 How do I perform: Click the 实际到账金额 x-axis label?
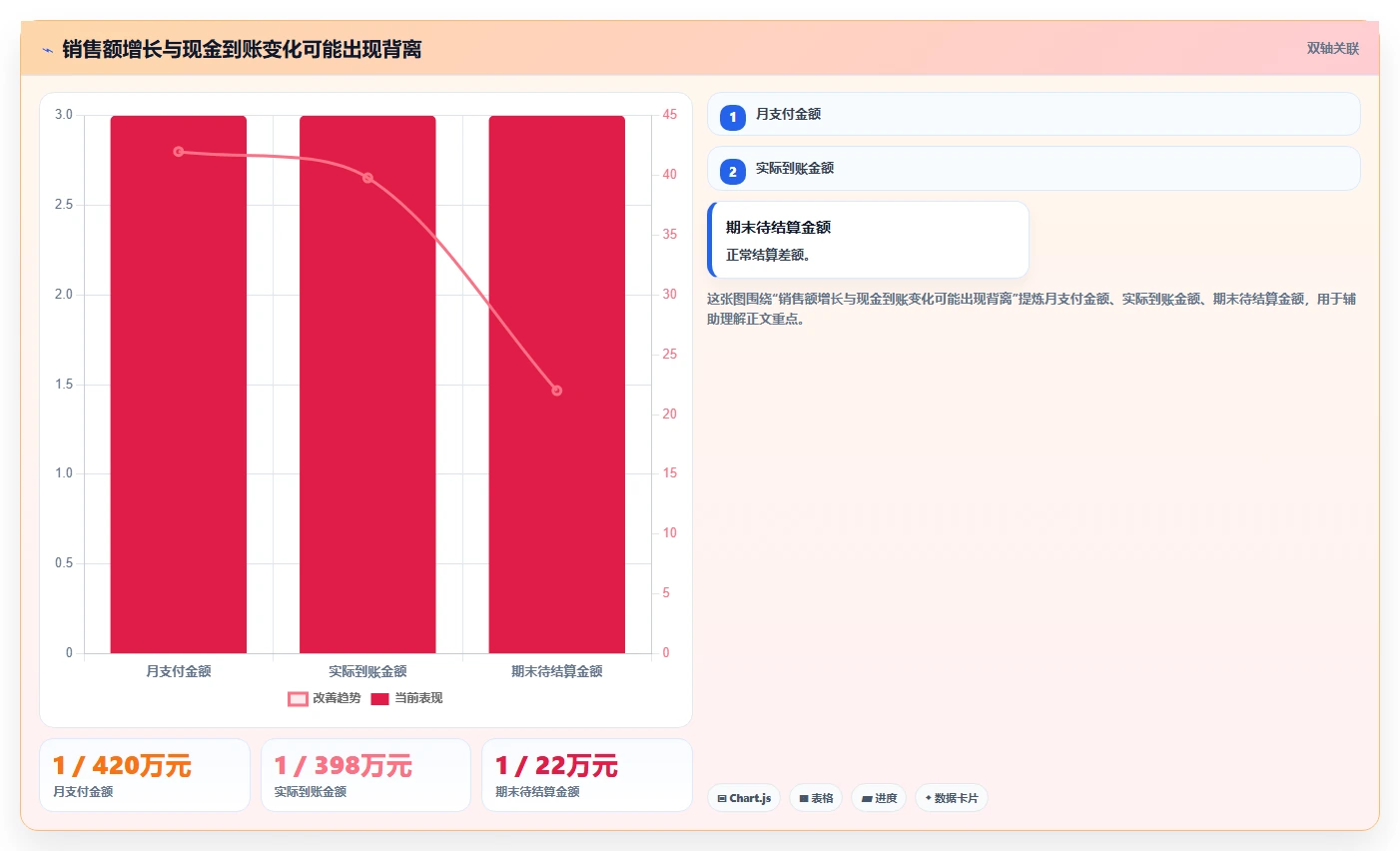tap(367, 671)
